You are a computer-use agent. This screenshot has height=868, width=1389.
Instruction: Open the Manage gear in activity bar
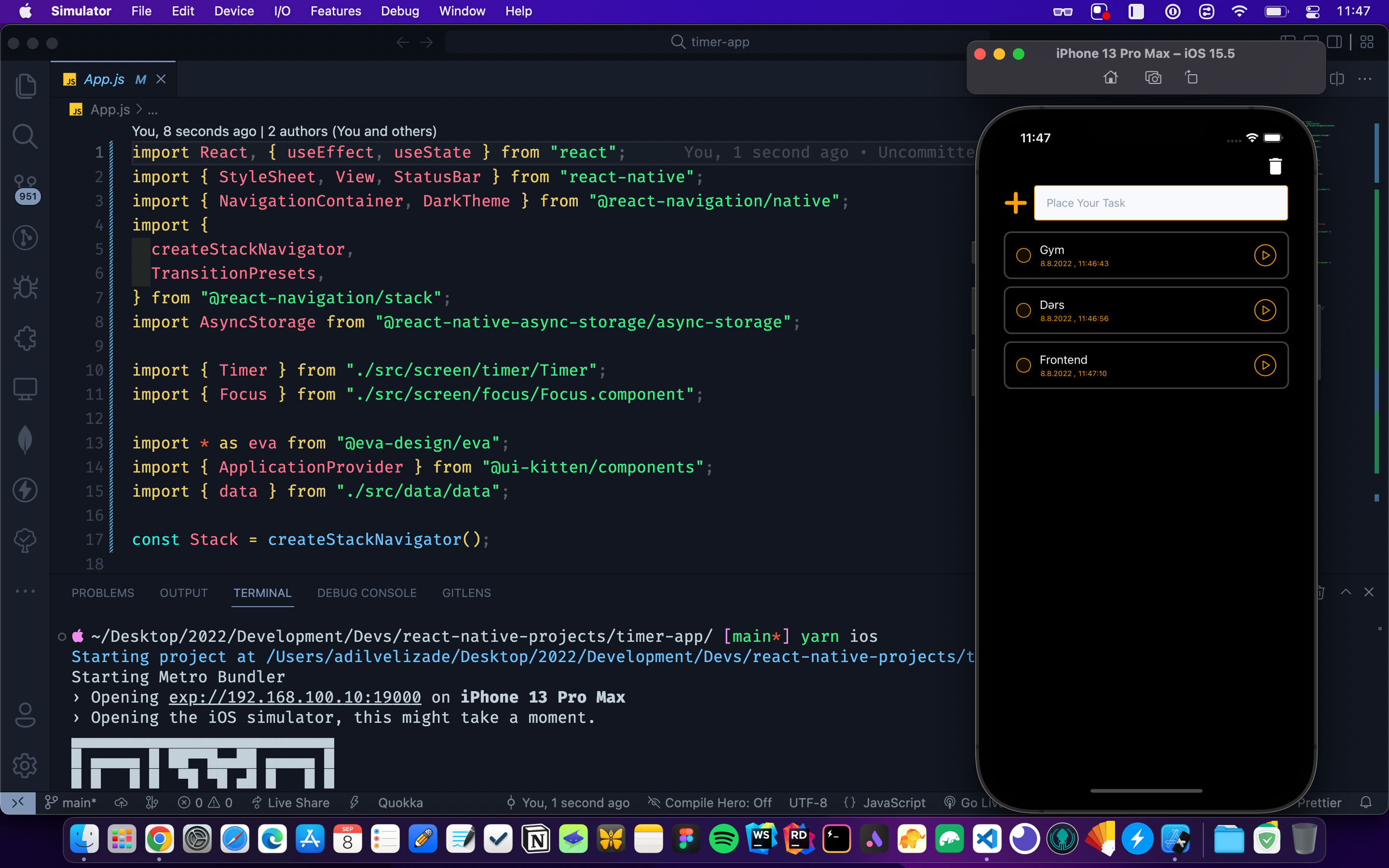25,765
